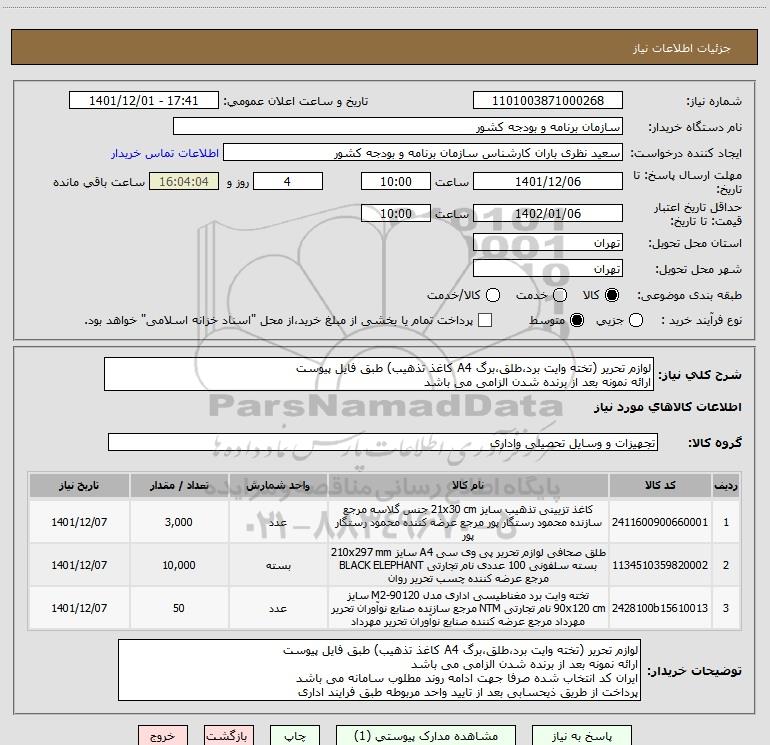This screenshot has height=745, width=770.
Task: Click the delivery city field تهران
Action: 548,268
